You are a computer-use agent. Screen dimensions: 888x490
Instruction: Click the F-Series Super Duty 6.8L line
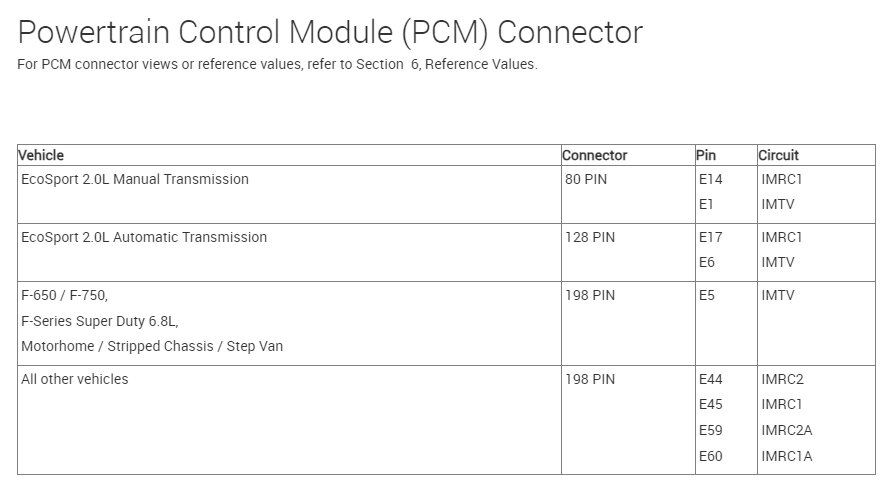tap(100, 321)
